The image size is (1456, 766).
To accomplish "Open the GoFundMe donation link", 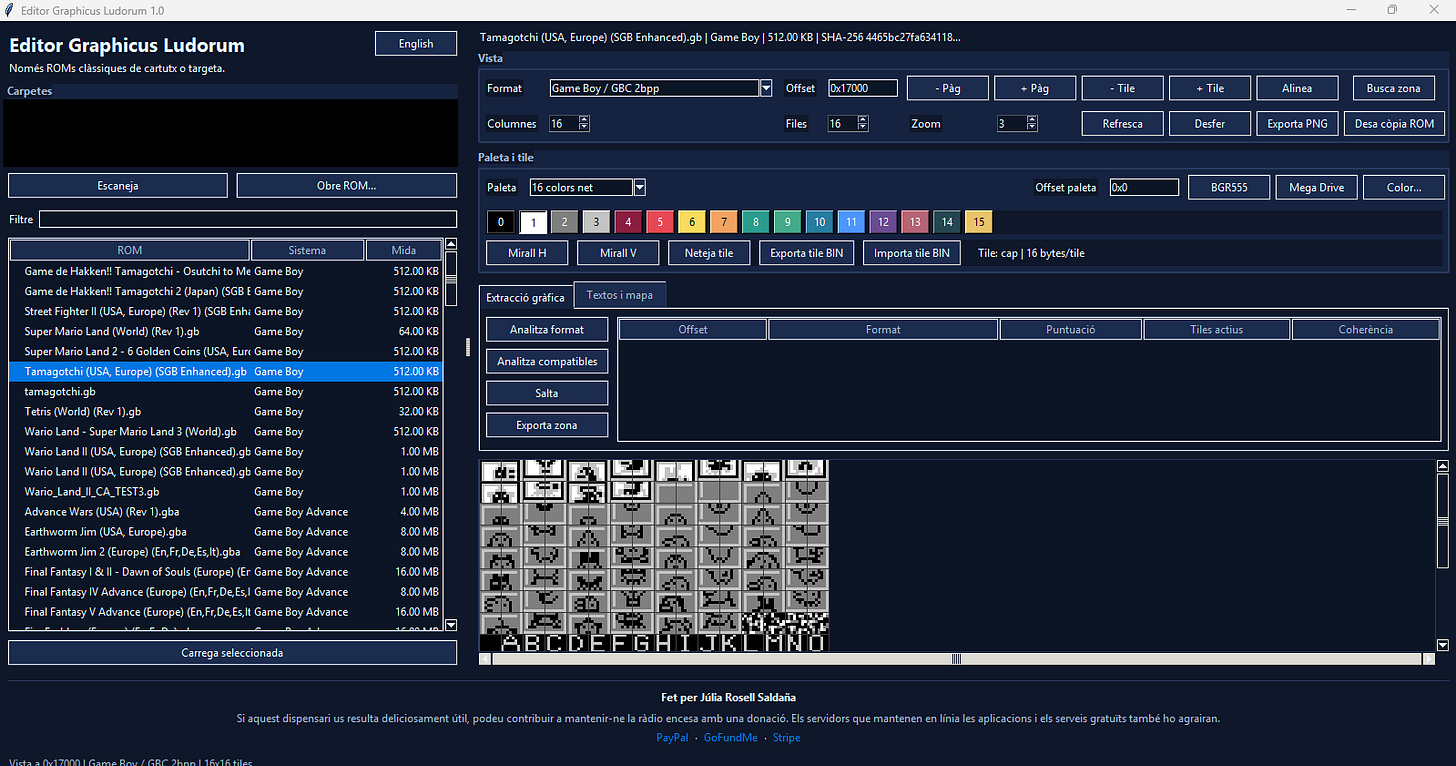I will pyautogui.click(x=731, y=737).
